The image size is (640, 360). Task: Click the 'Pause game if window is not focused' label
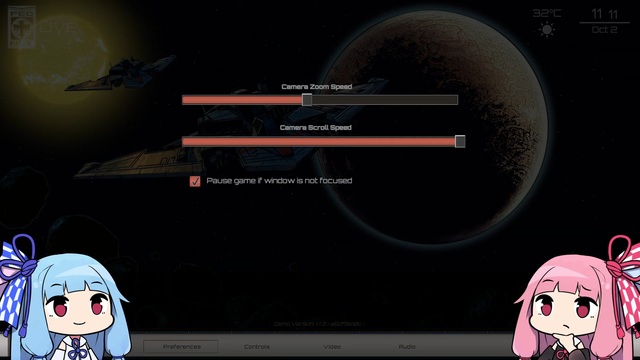pos(279,180)
